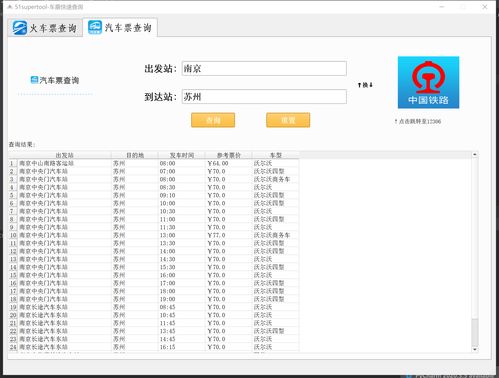
Task: Click the scroll down arrow of results list
Action: (x=475, y=349)
